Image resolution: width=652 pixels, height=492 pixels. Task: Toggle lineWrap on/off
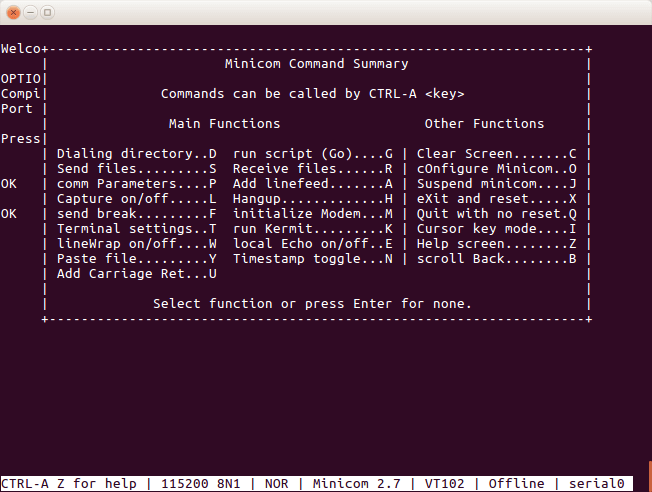click(x=137, y=244)
